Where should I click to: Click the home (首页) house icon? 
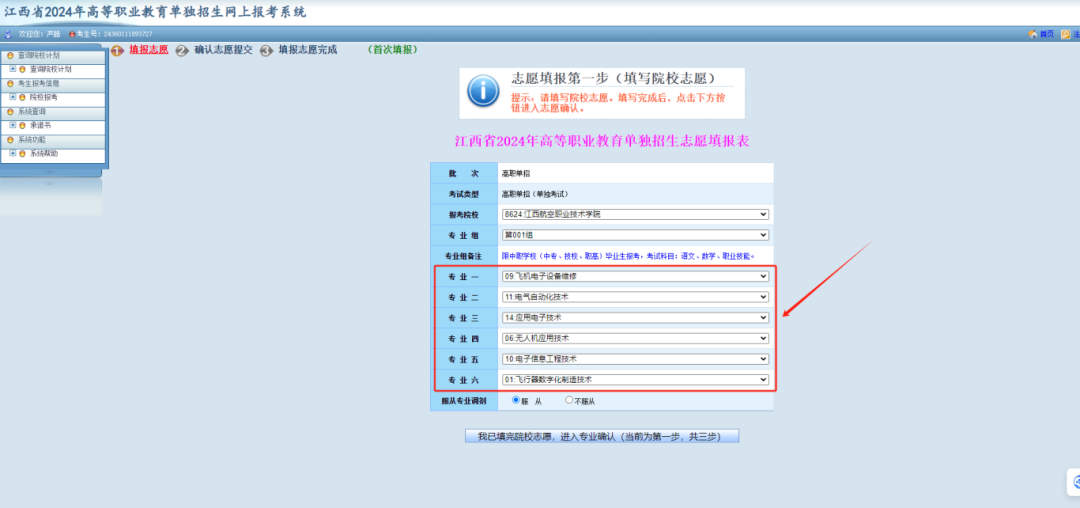point(1032,34)
